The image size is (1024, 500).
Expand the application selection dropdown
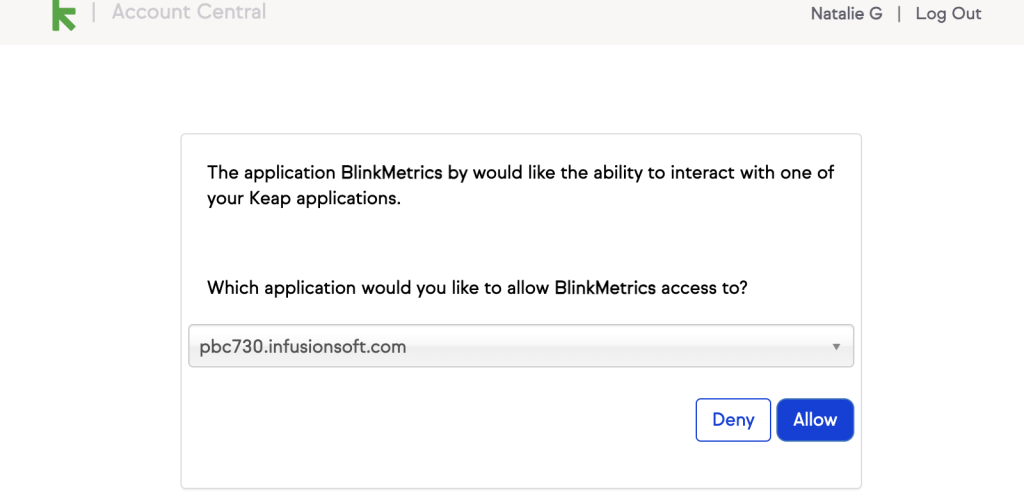coord(520,347)
